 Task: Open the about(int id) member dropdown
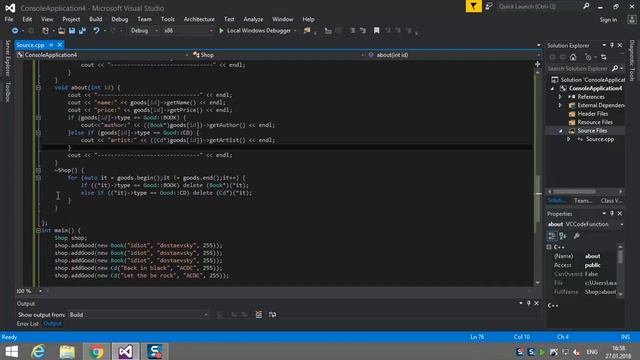tap(453, 55)
